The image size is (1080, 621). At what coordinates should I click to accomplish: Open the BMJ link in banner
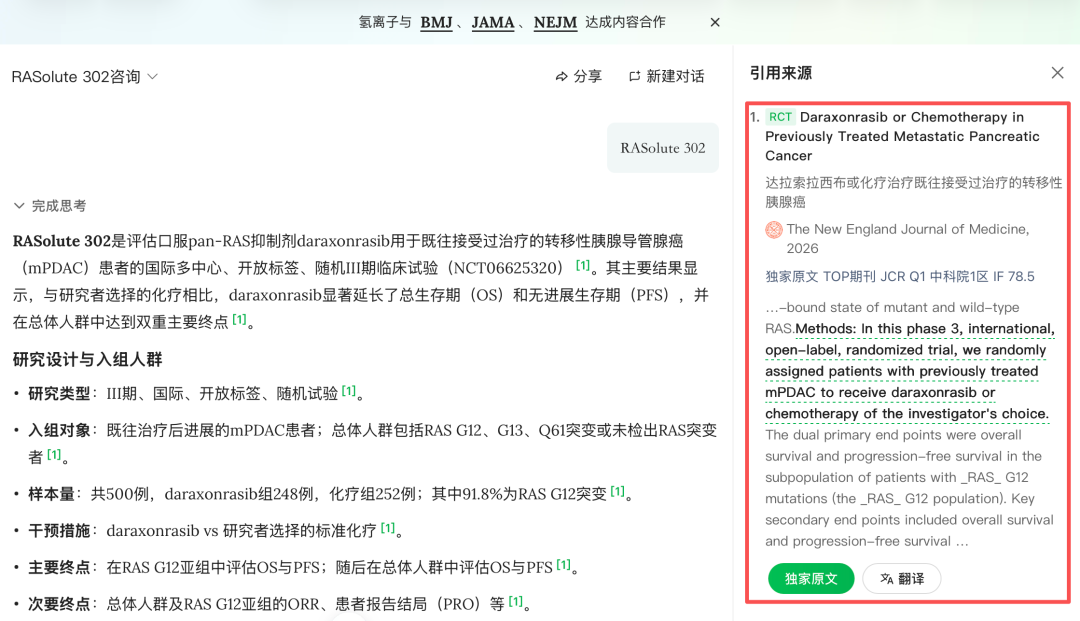pos(437,23)
